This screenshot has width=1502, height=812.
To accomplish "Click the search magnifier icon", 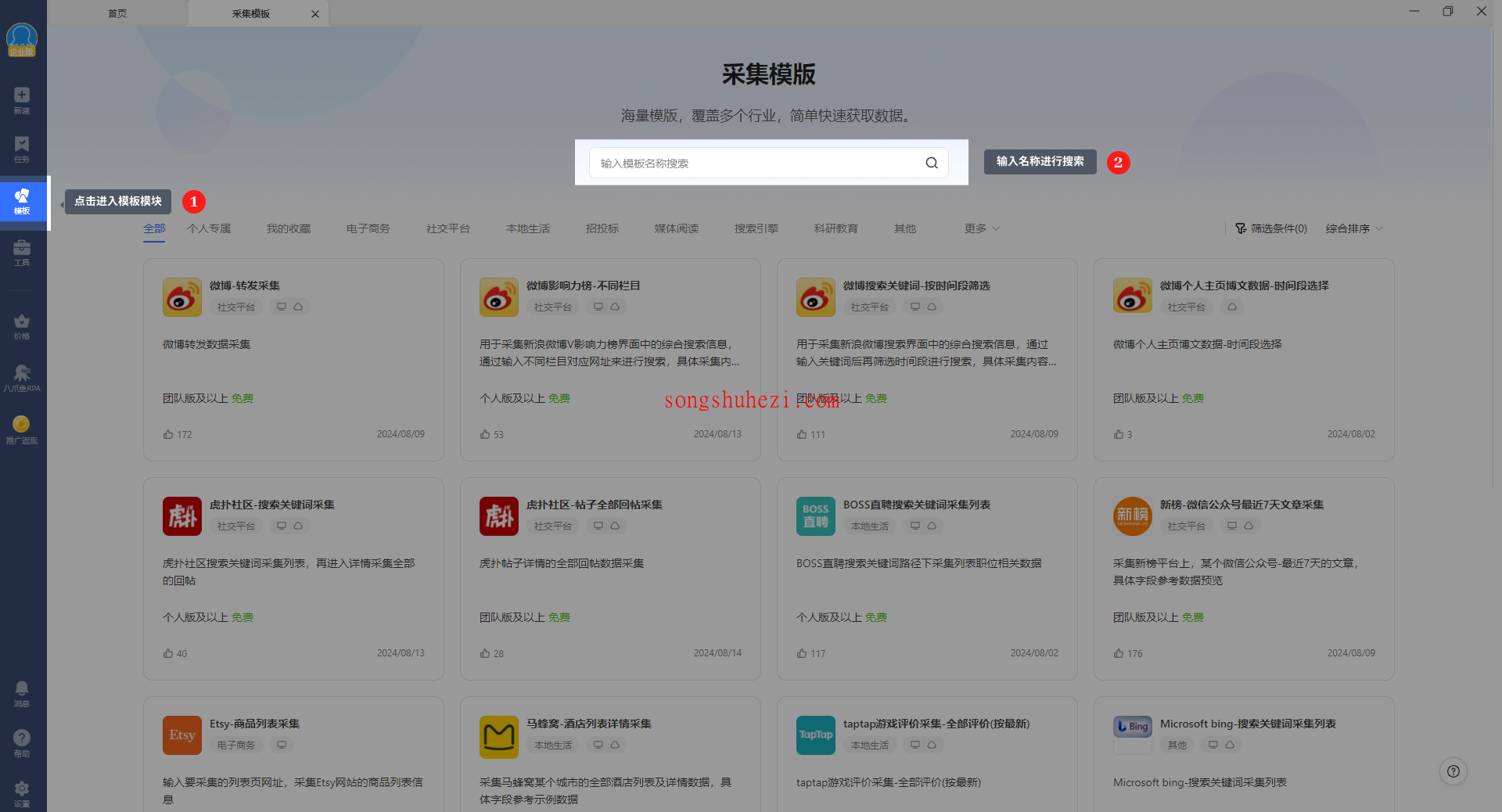I will (932, 163).
